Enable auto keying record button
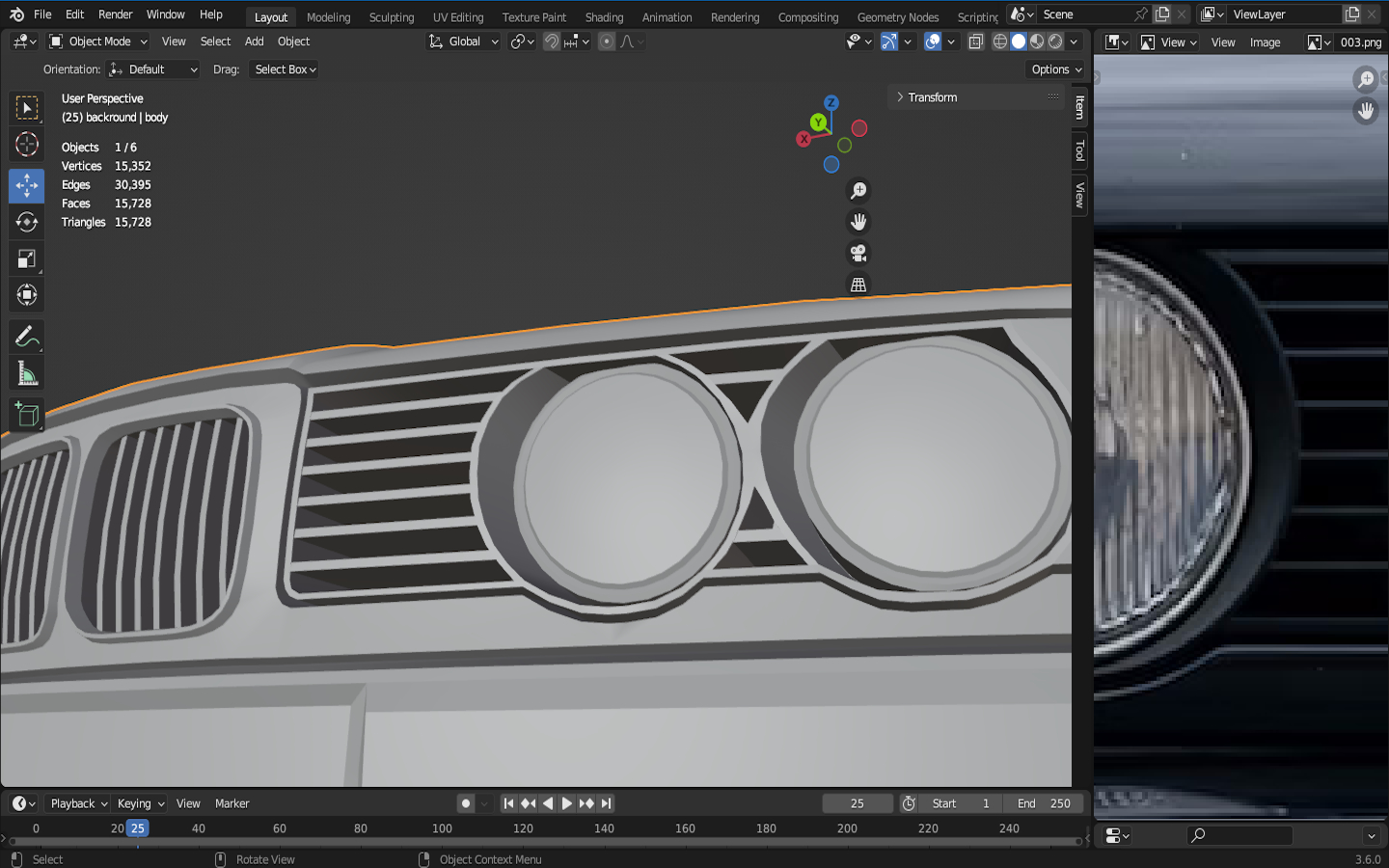1389x868 pixels. click(466, 803)
